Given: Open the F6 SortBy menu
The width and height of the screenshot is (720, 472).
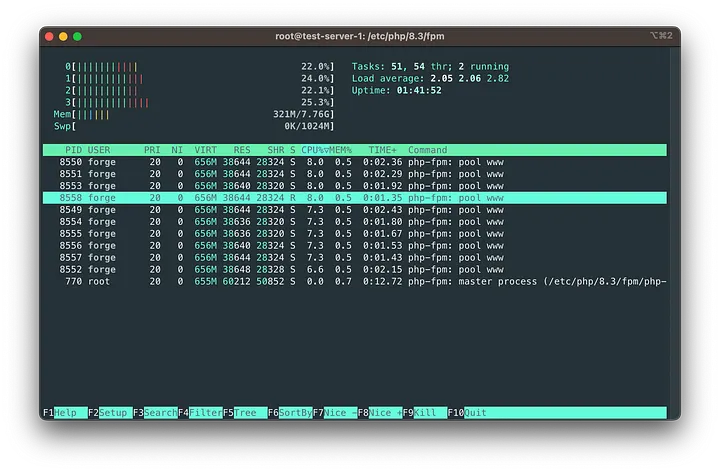Looking at the screenshot, I should (x=290, y=412).
